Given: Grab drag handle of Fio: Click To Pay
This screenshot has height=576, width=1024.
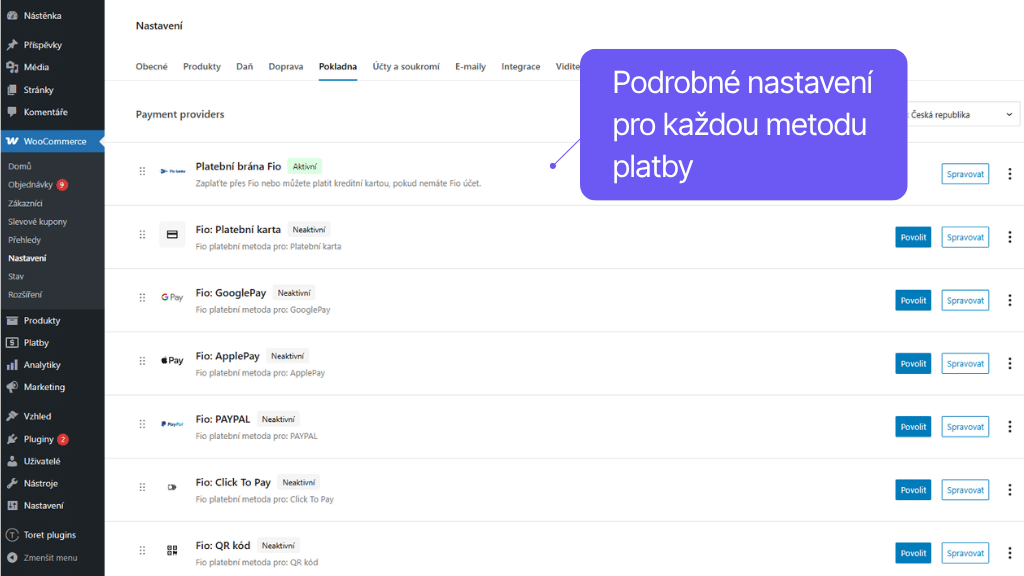Looking at the screenshot, I should pyautogui.click(x=142, y=487).
